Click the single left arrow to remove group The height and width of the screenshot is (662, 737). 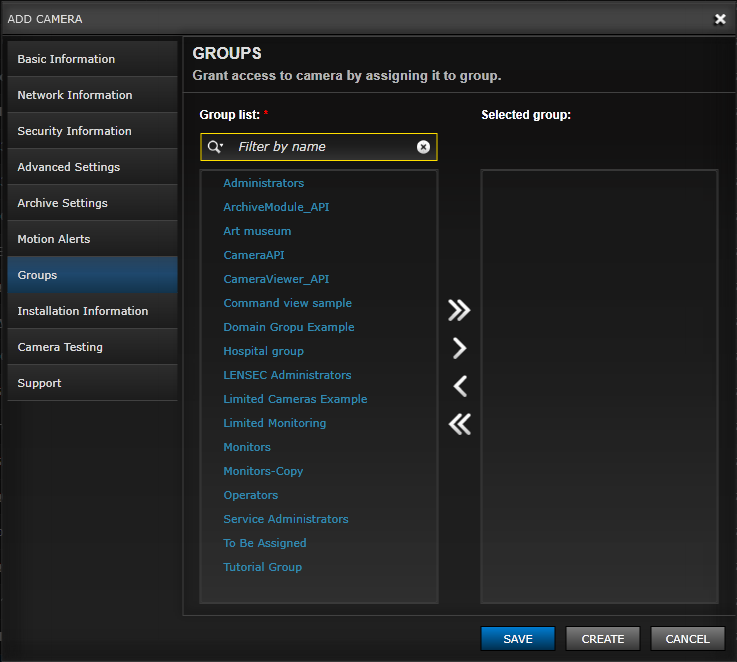tap(460, 386)
